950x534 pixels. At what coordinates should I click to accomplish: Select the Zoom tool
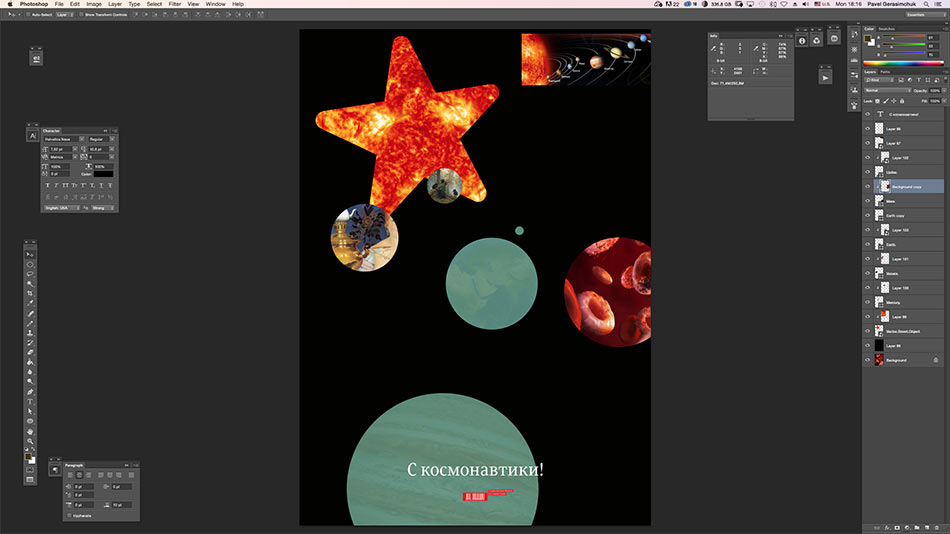[30, 441]
